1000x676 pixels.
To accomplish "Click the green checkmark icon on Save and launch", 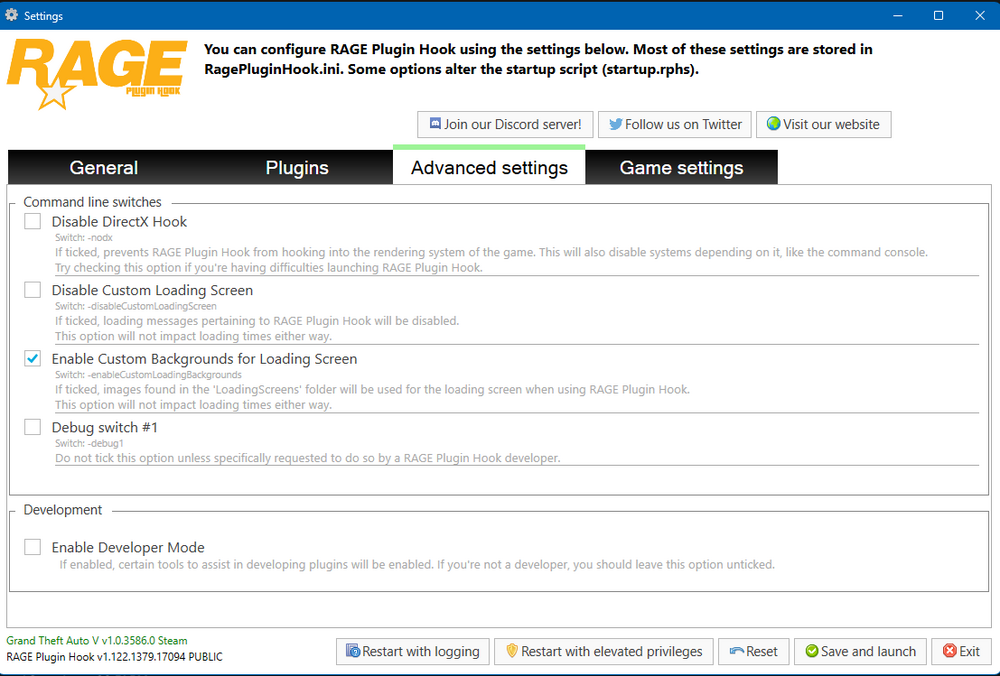I will point(812,651).
